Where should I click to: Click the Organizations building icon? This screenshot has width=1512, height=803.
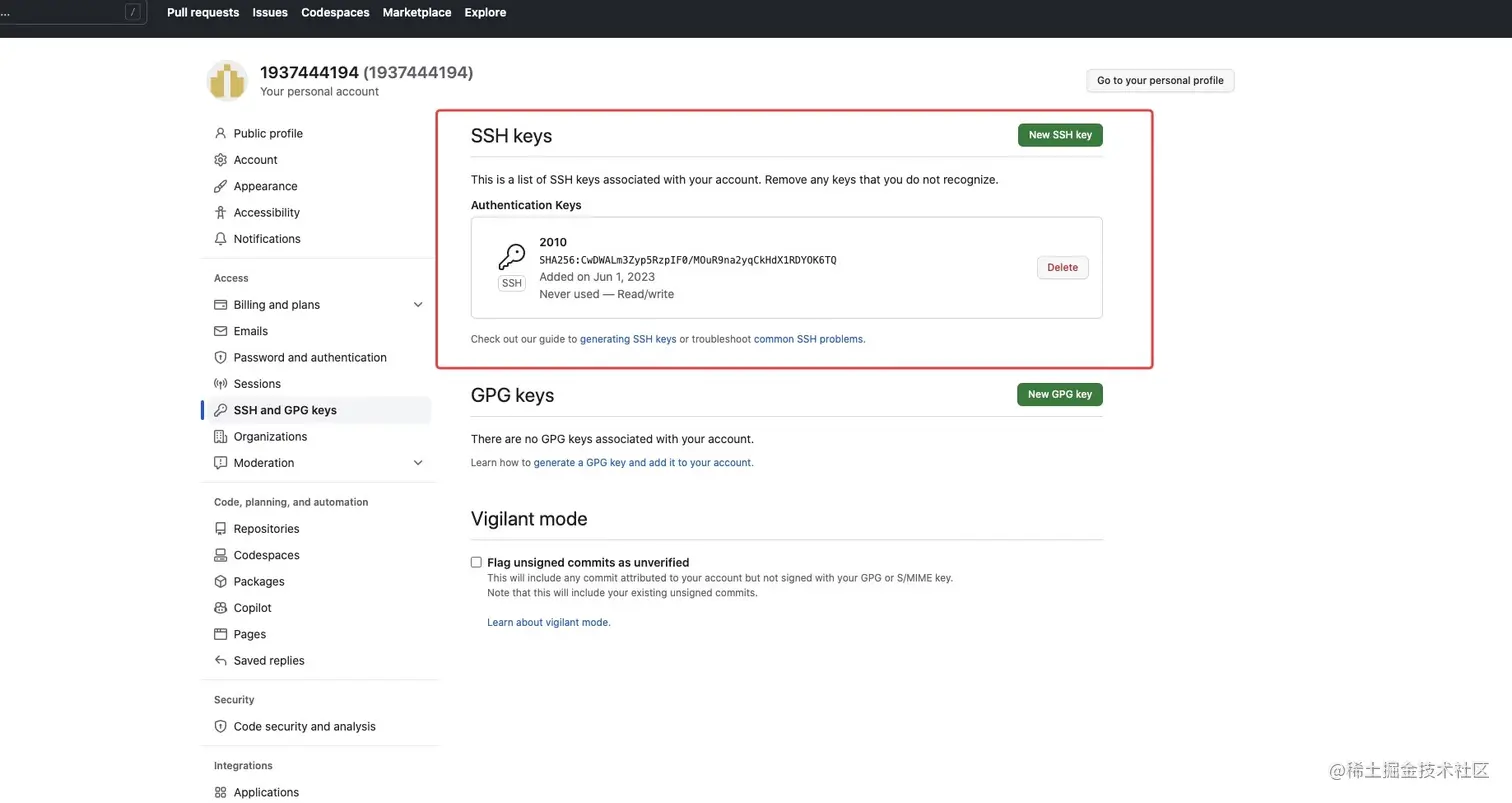tap(221, 437)
